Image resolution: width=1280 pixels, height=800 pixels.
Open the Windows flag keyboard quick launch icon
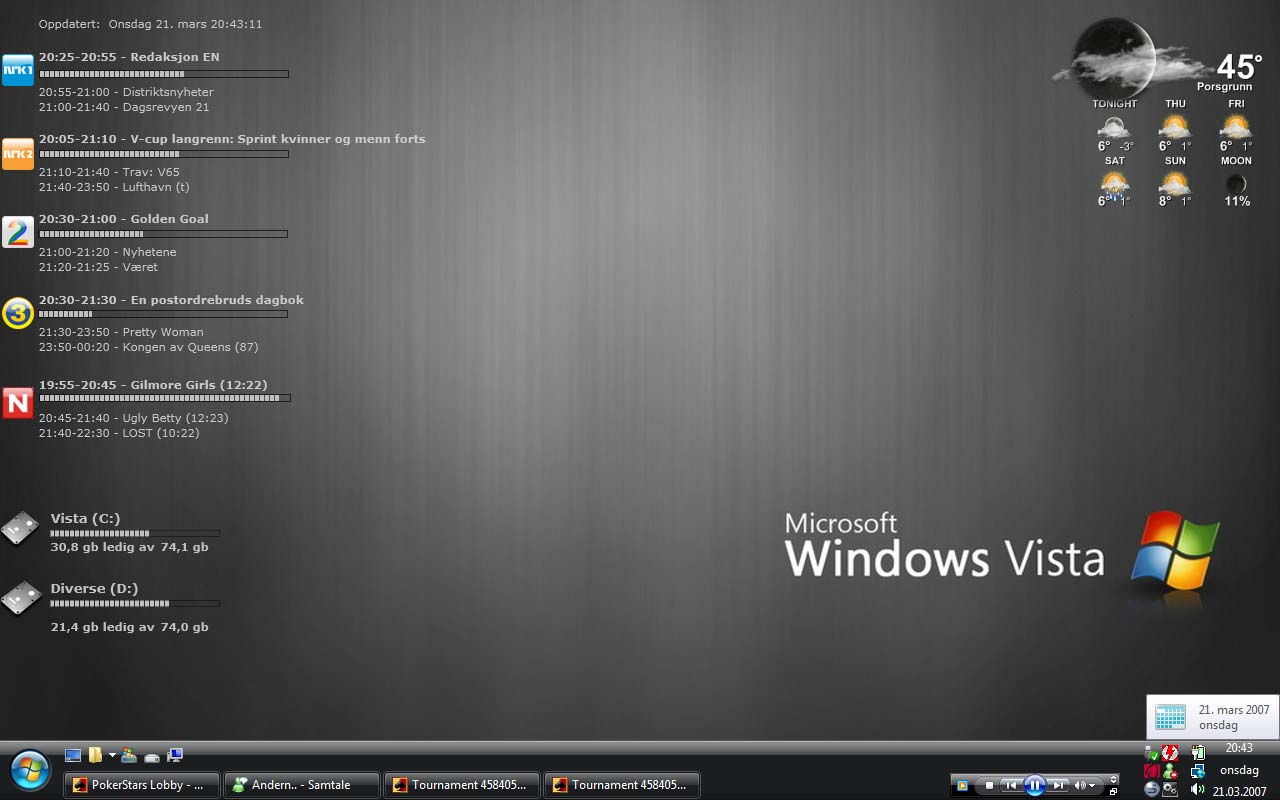[129, 755]
